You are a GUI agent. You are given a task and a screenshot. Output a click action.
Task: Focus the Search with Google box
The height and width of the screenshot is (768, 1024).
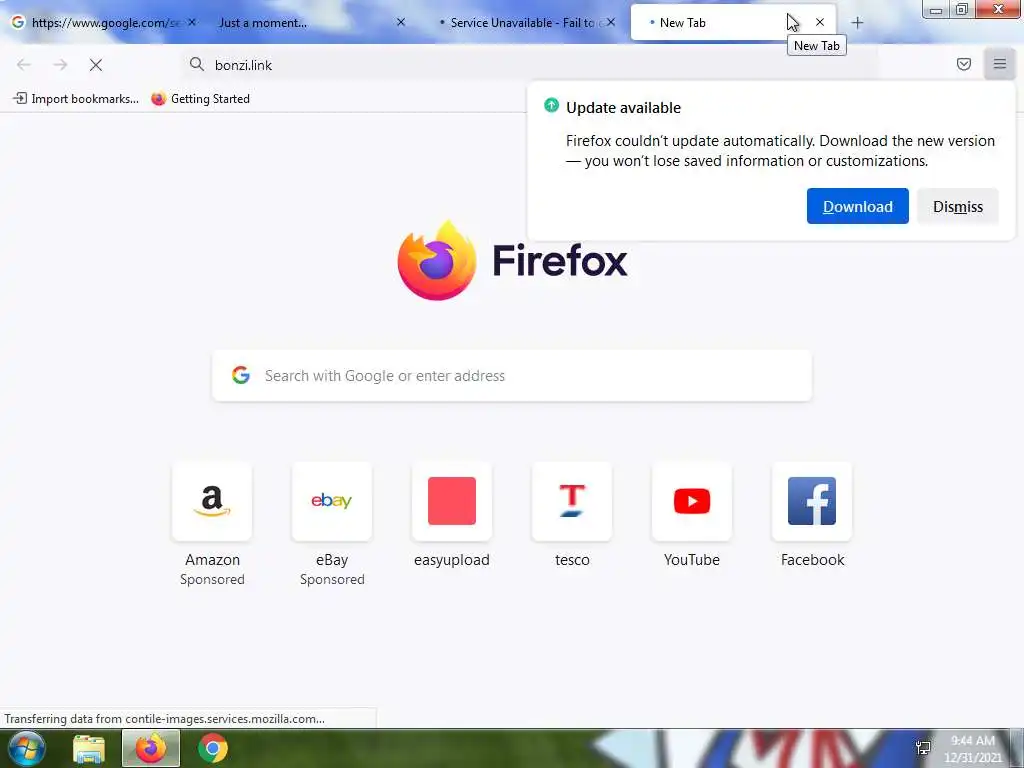click(x=512, y=376)
